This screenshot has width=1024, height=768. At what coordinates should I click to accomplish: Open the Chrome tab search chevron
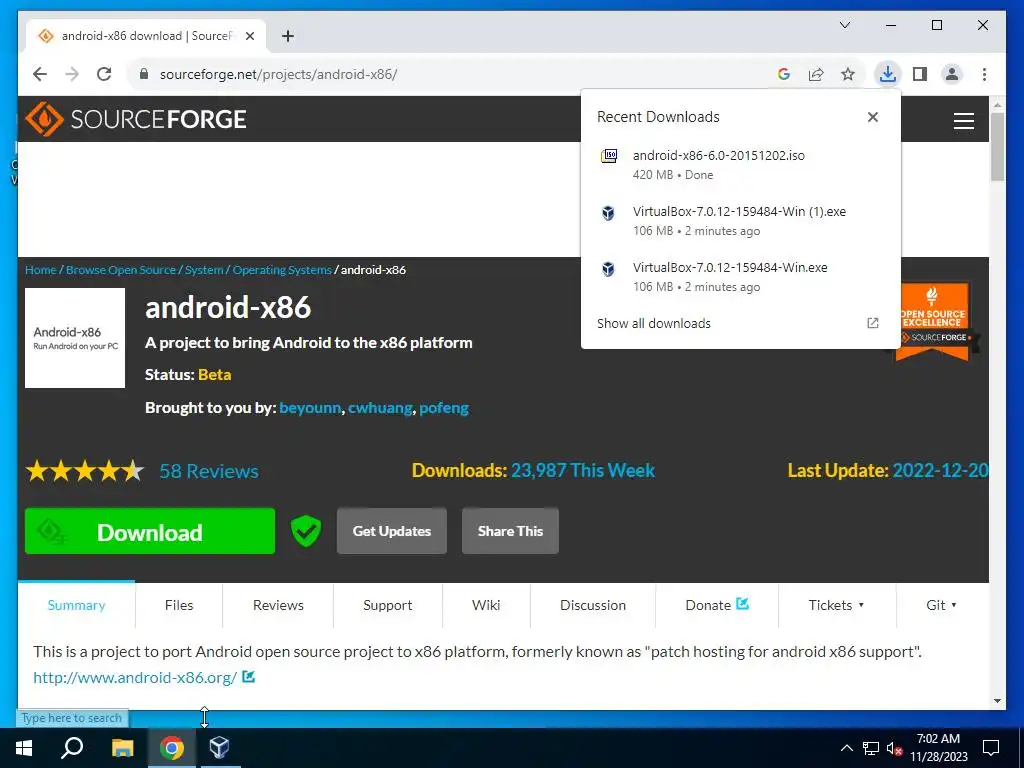point(844,25)
